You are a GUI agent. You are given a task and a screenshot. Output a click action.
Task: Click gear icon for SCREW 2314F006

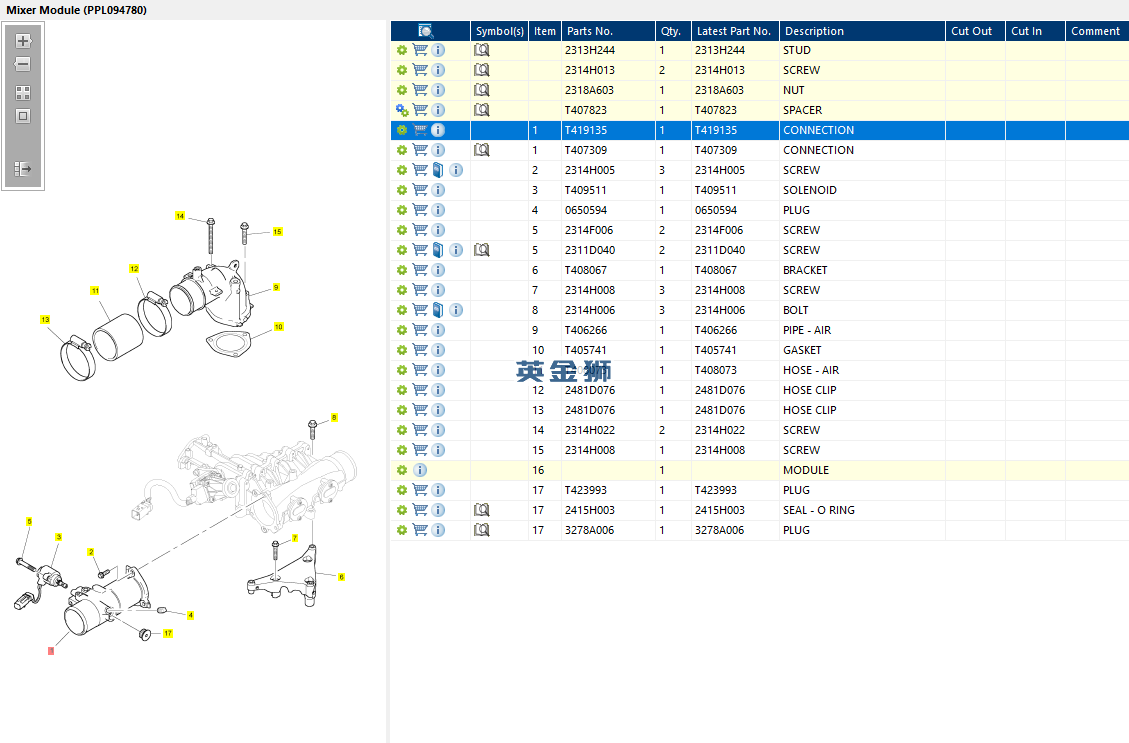click(x=402, y=230)
